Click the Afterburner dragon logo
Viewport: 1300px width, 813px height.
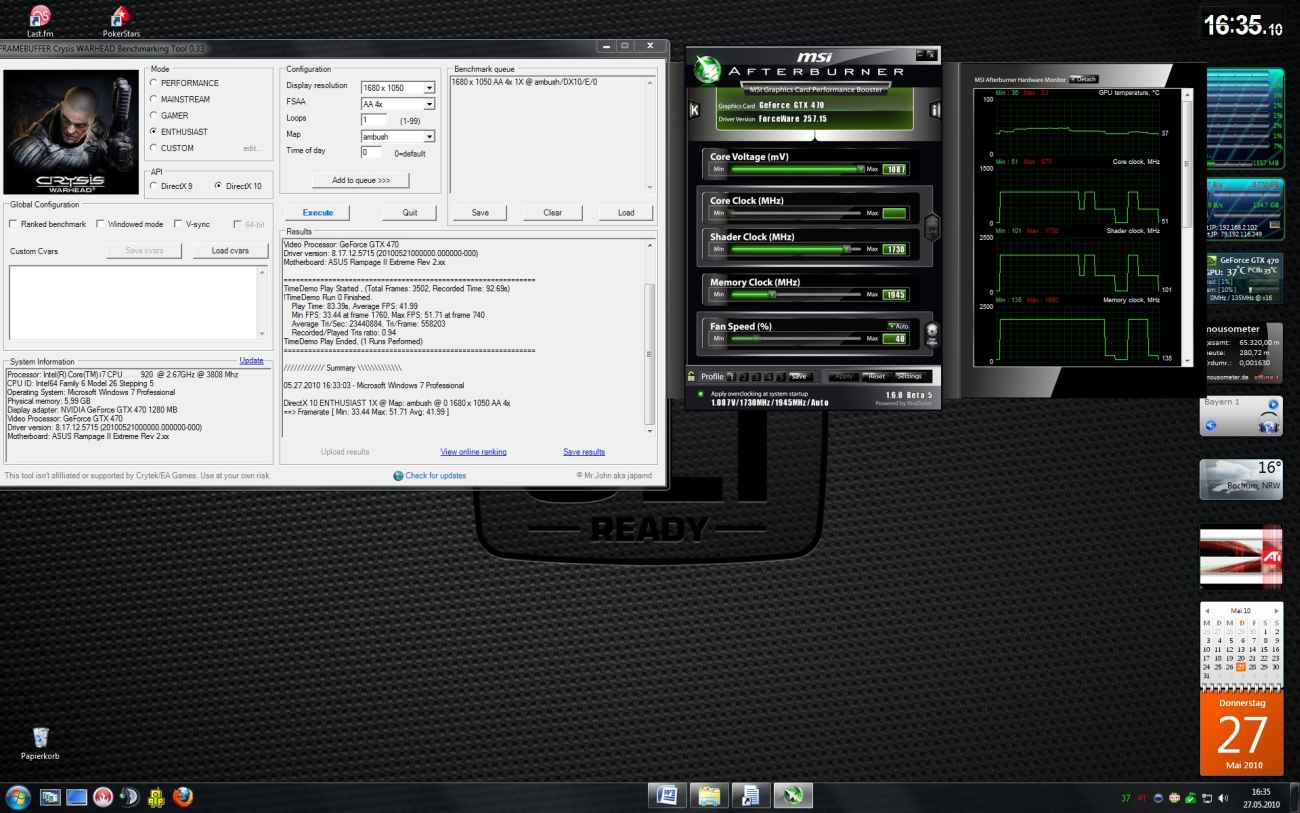pos(709,70)
